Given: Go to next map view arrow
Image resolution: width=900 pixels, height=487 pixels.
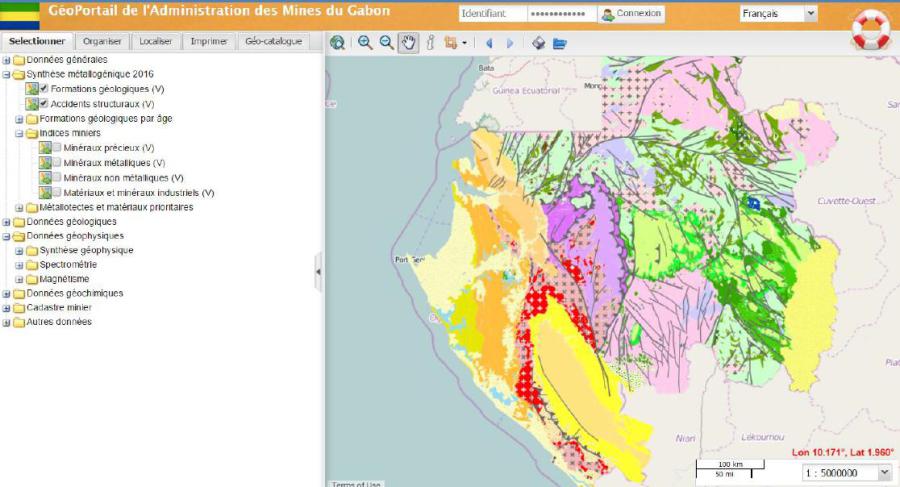Looking at the screenshot, I should 510,43.
